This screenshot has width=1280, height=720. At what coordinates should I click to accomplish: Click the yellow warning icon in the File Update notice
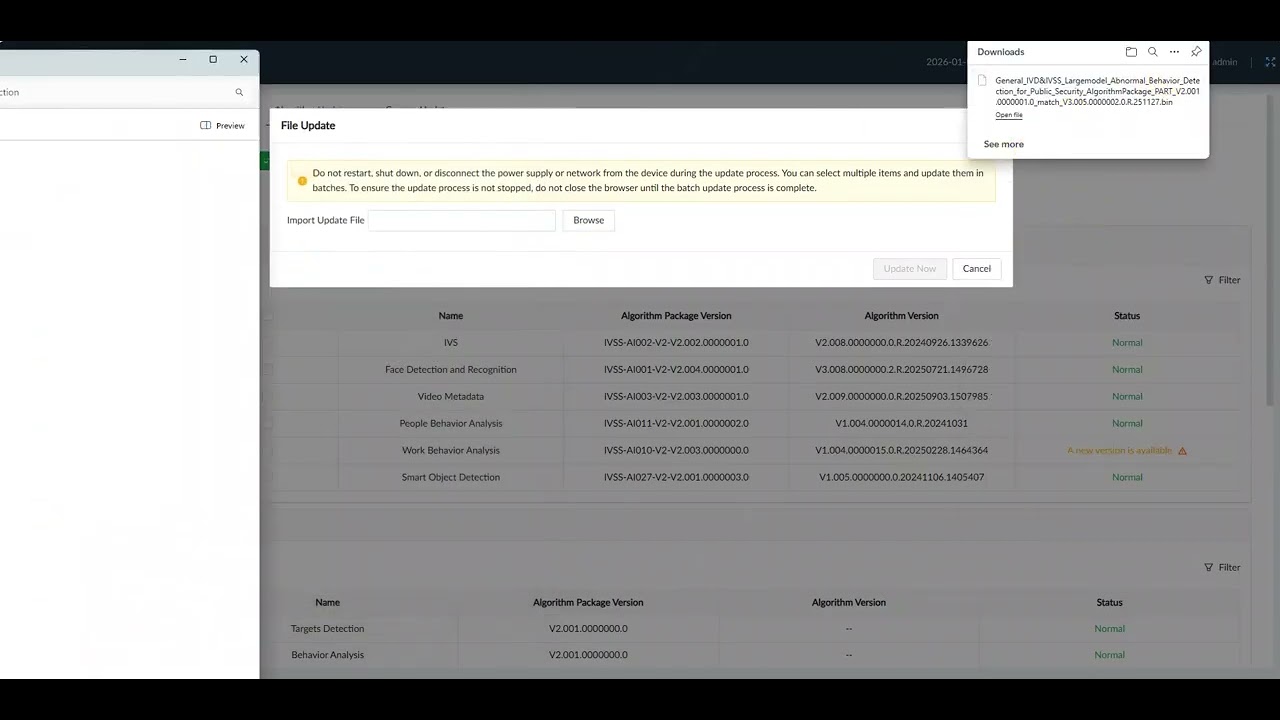[x=302, y=181]
